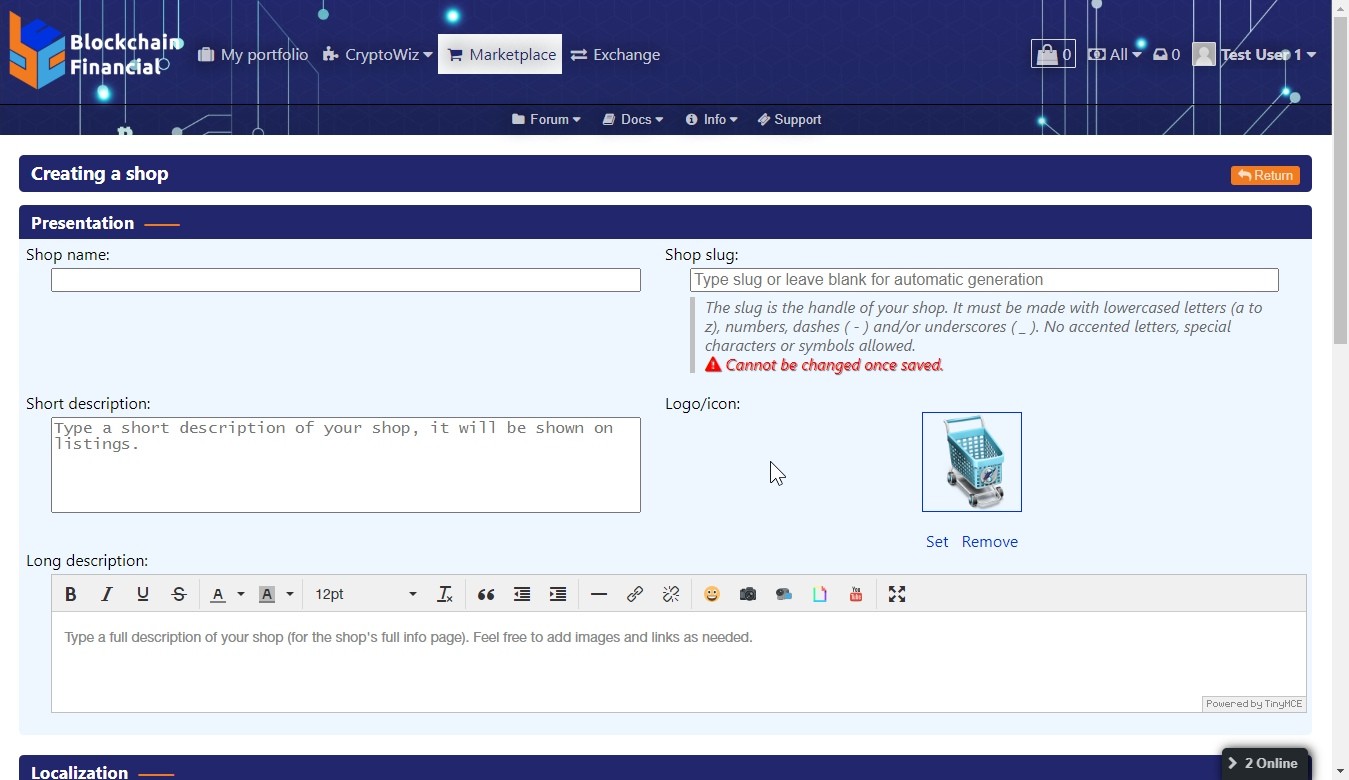
Task: Open the 12pt font size dropdown
Action: [365, 594]
